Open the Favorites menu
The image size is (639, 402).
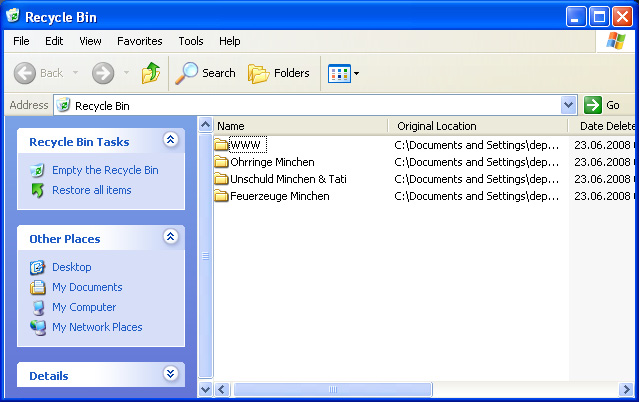(139, 41)
